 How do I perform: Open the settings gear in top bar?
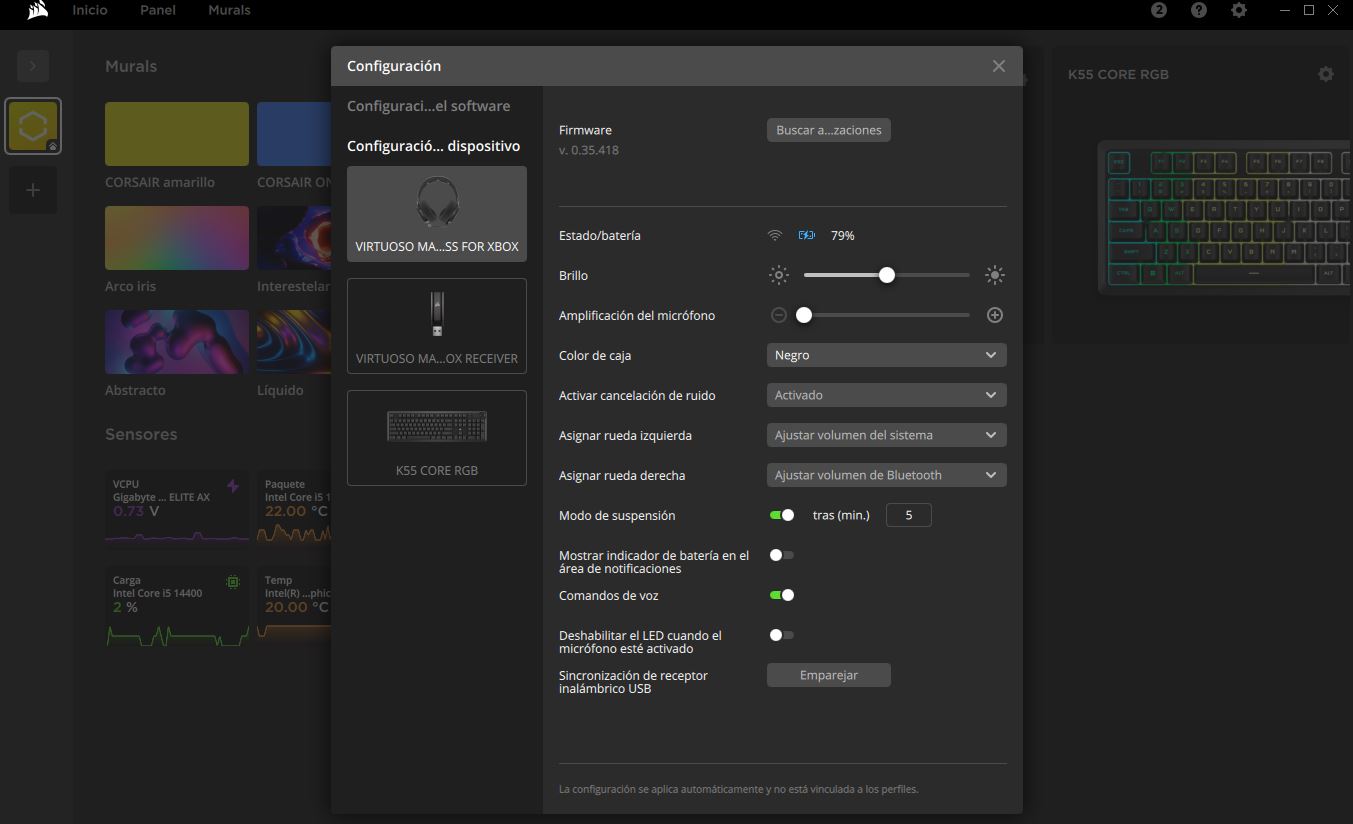pyautogui.click(x=1239, y=10)
